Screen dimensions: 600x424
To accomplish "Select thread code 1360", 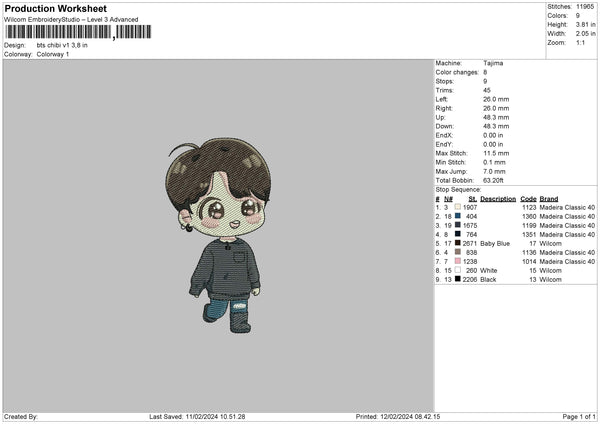I will [x=529, y=217].
